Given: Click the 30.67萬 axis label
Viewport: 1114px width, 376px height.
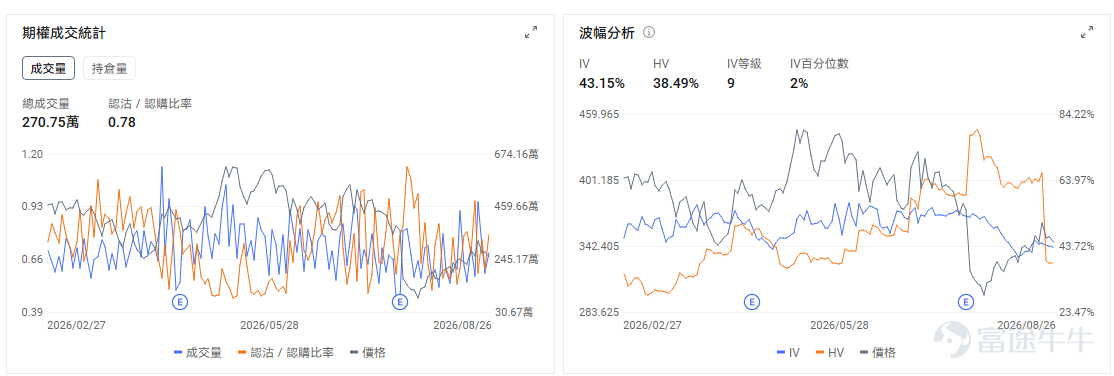Looking at the screenshot, I should [519, 311].
